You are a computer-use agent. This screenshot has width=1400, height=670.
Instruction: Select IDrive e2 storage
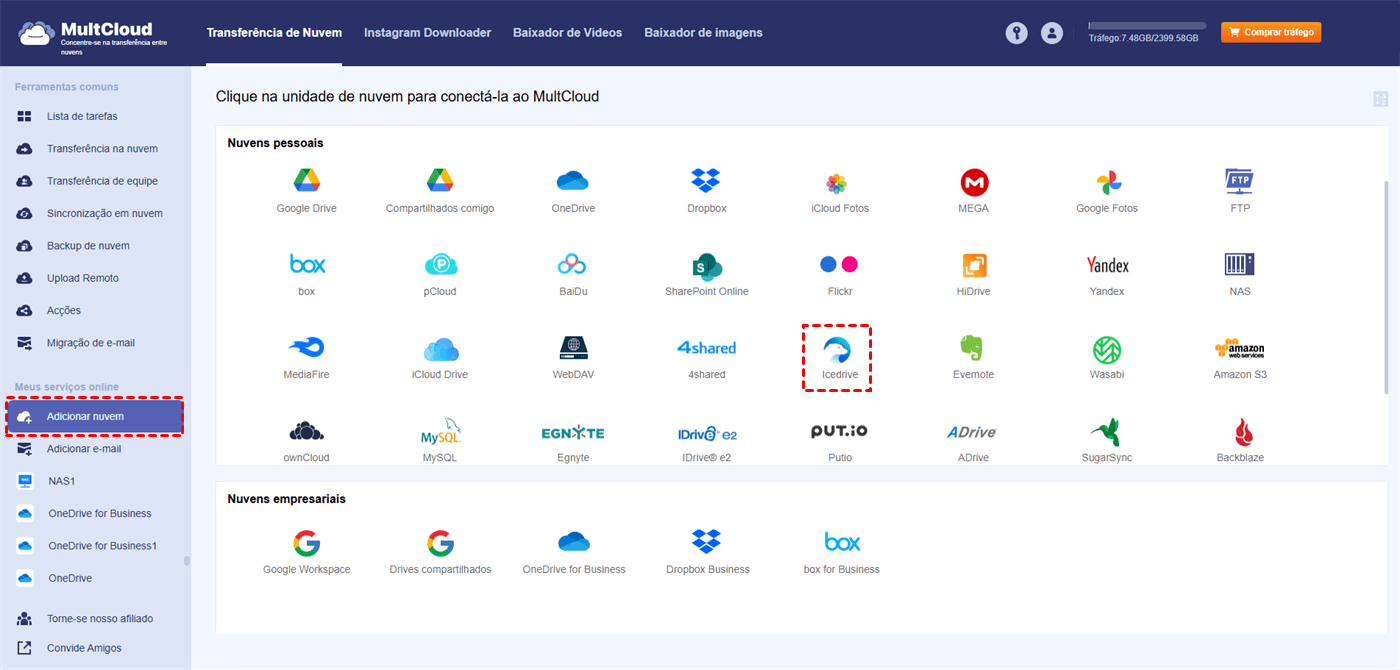point(706,433)
